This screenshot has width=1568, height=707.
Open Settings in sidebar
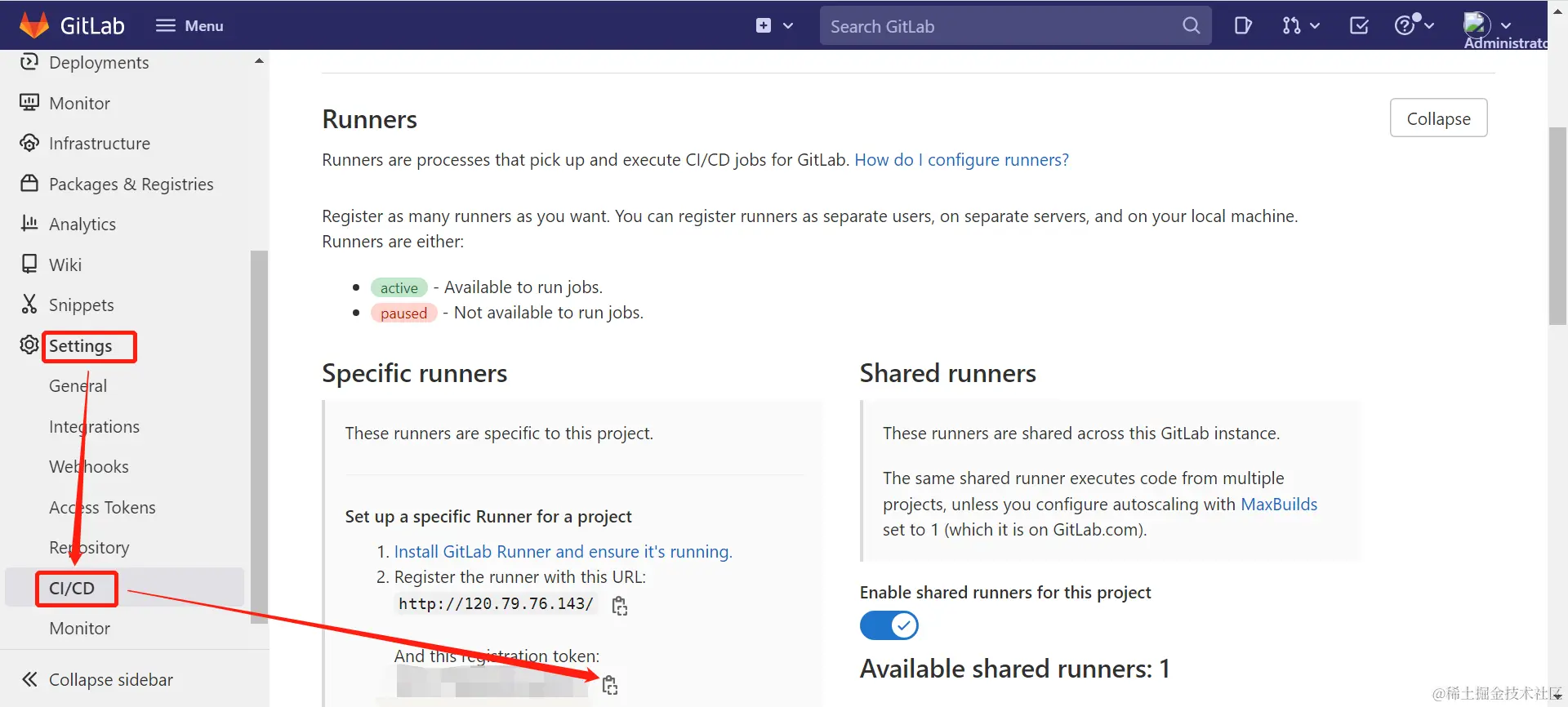(x=80, y=346)
